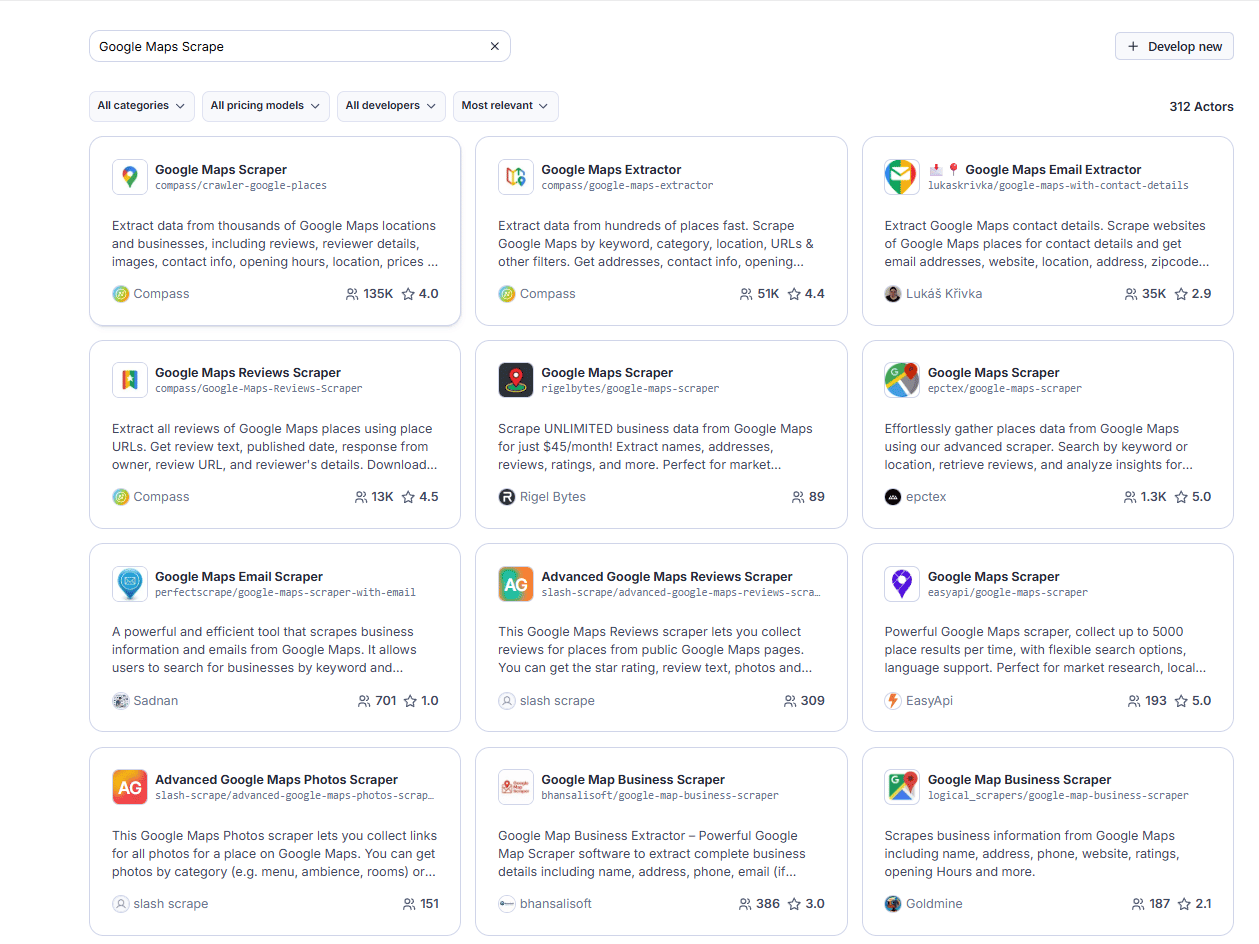The height and width of the screenshot is (944, 1259).
Task: Click the easyapi Google Maps Scraper purple pin icon
Action: point(902,584)
